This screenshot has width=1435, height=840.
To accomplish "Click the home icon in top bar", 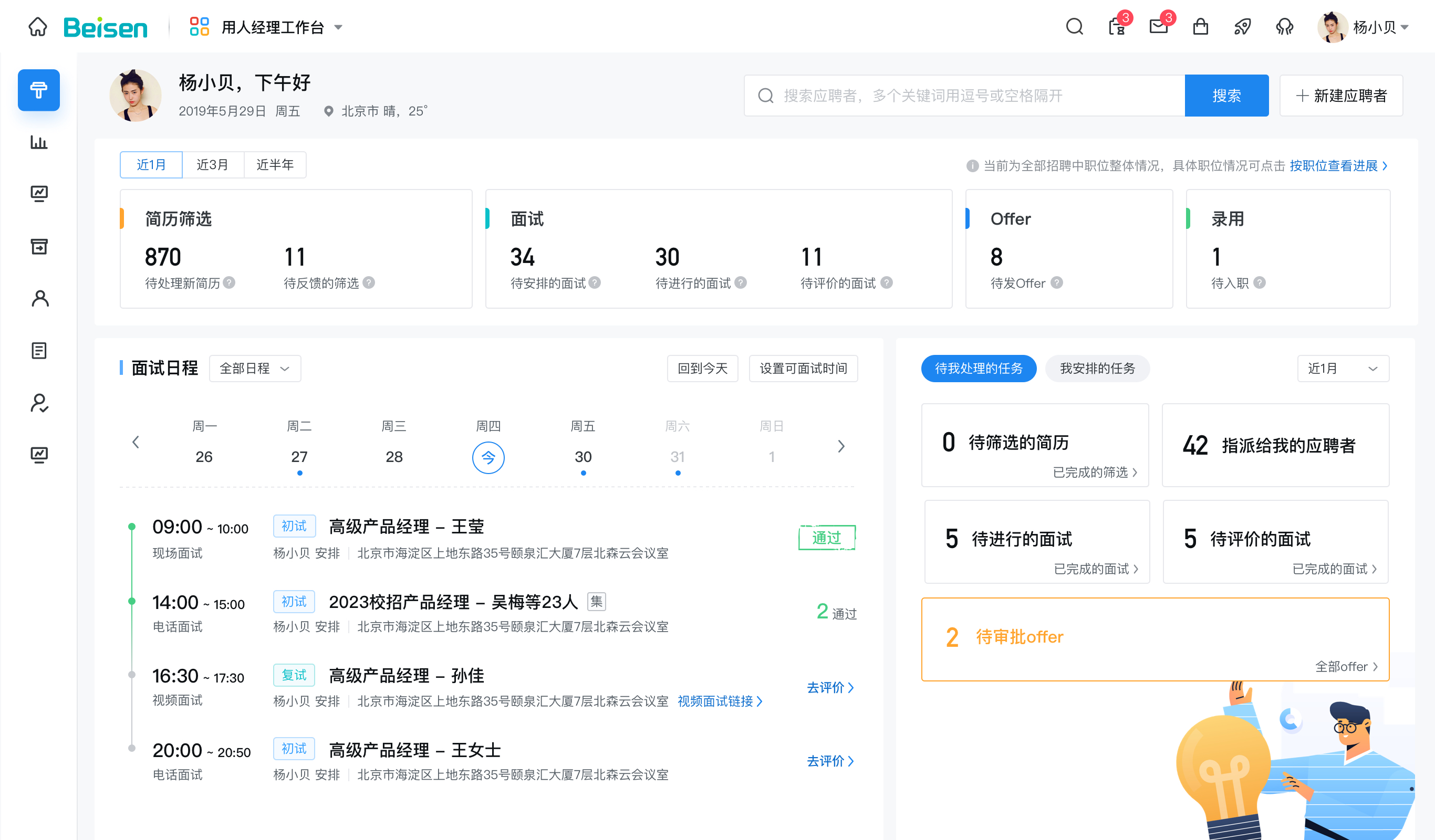I will [x=38, y=27].
